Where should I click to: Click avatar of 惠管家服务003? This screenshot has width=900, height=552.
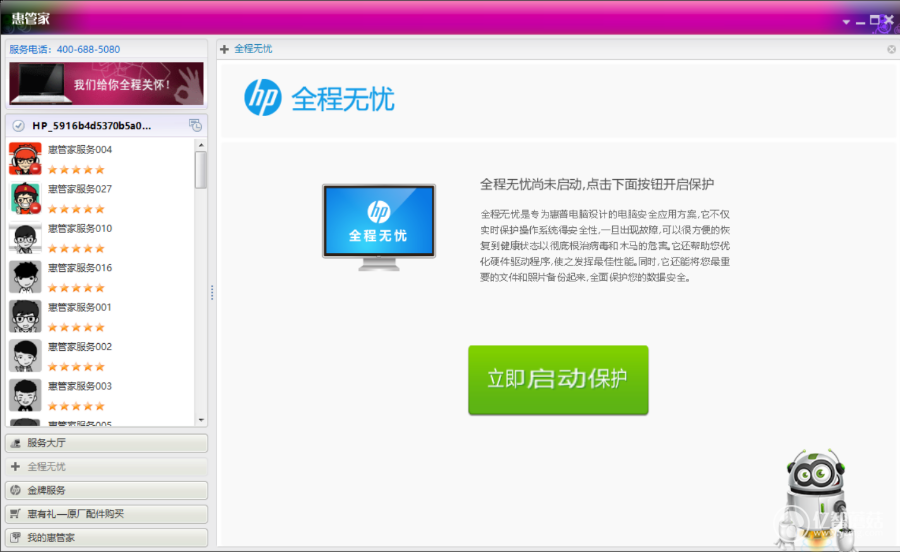pos(25,395)
